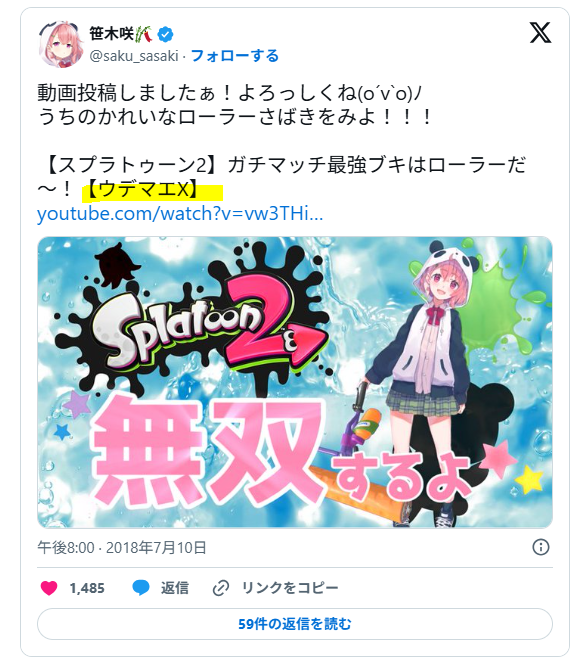Open the info circle icon
Image resolution: width=580 pixels, height=672 pixels.
point(541,547)
